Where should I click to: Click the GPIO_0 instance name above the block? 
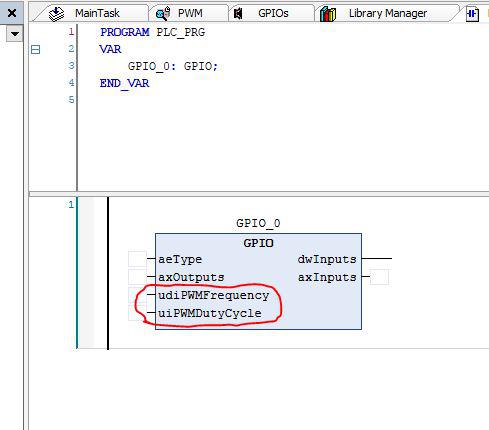258,223
